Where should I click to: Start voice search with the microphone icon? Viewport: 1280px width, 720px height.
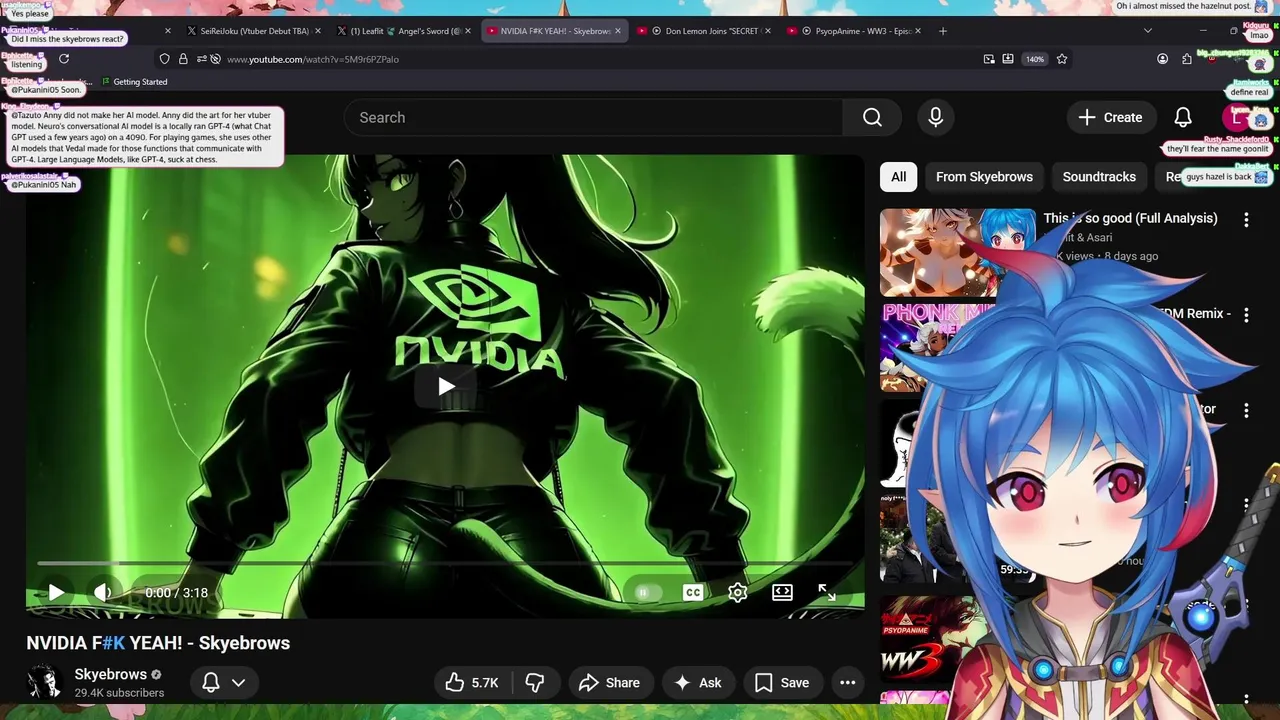tap(935, 118)
